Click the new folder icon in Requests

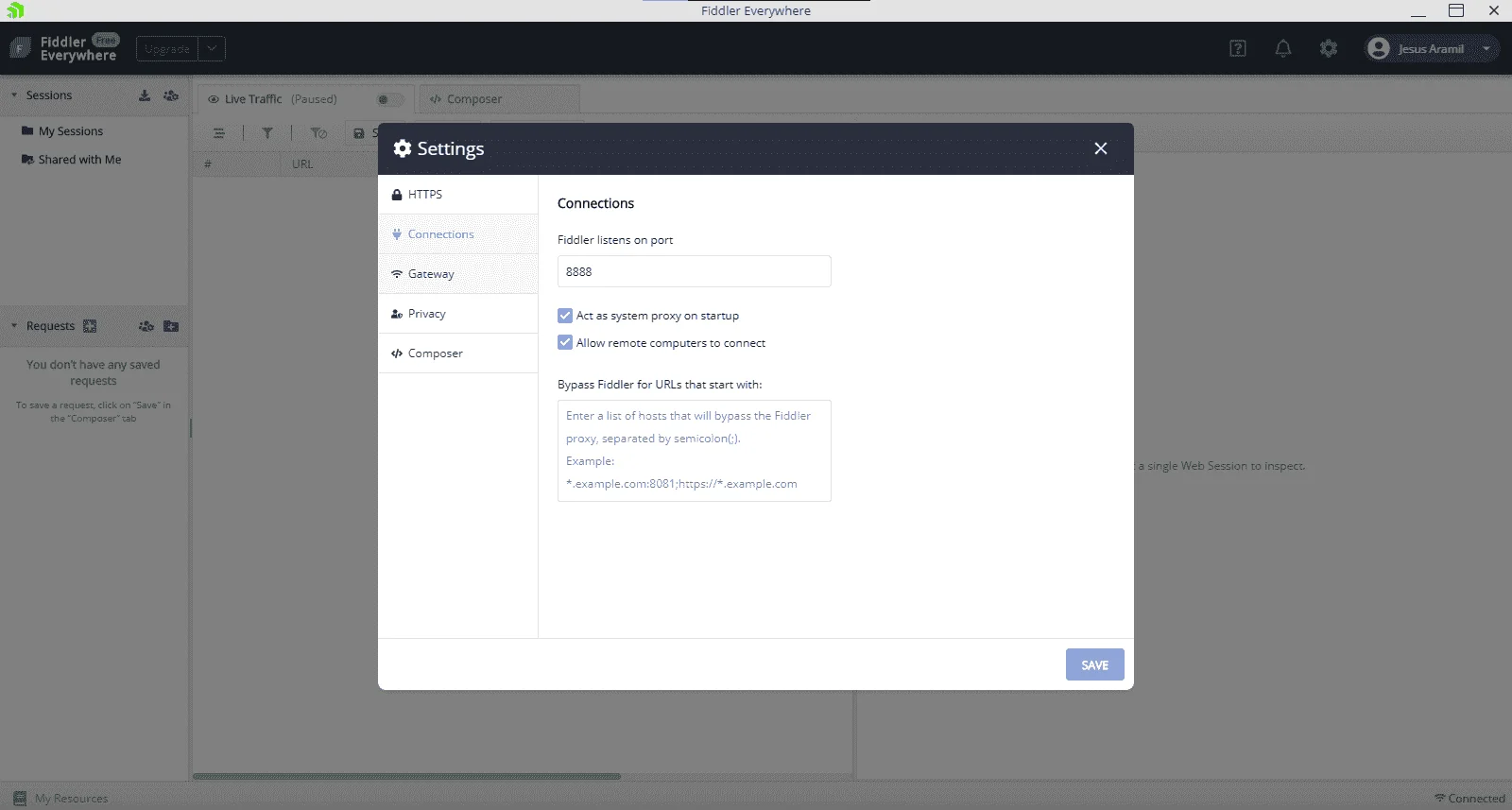171,326
